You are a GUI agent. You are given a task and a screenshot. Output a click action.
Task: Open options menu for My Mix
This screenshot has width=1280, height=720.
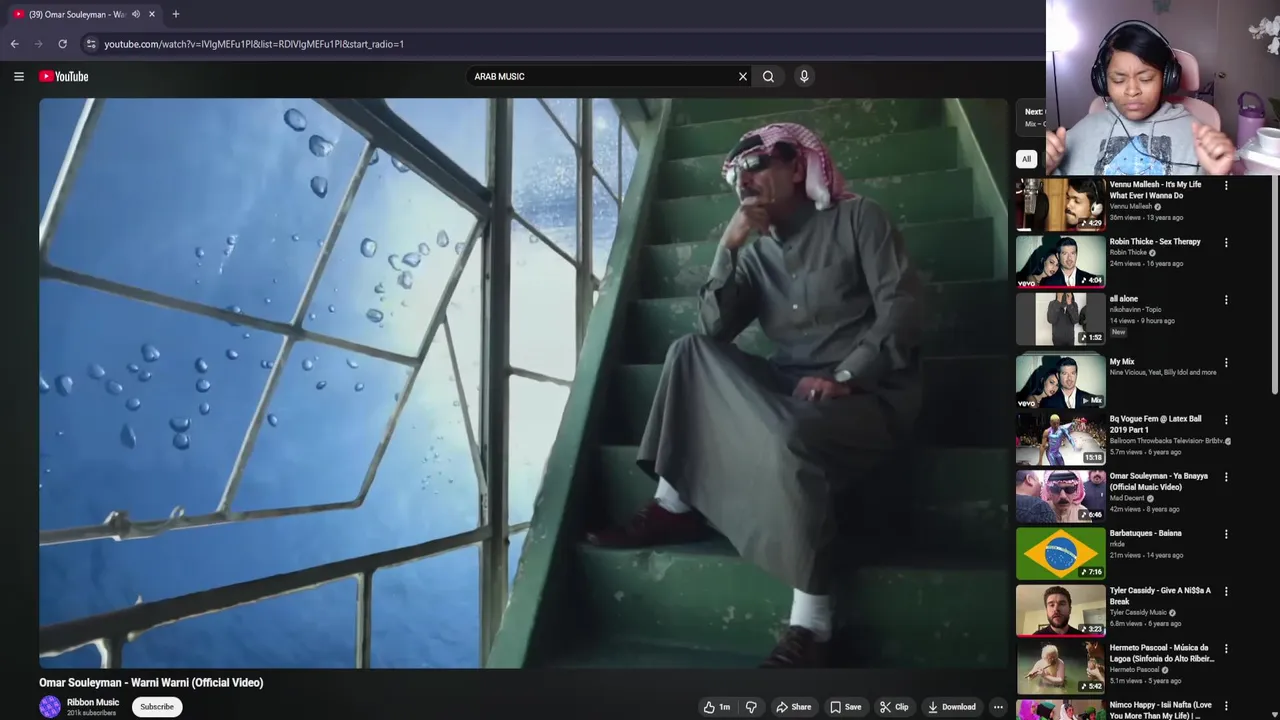pos(1226,362)
